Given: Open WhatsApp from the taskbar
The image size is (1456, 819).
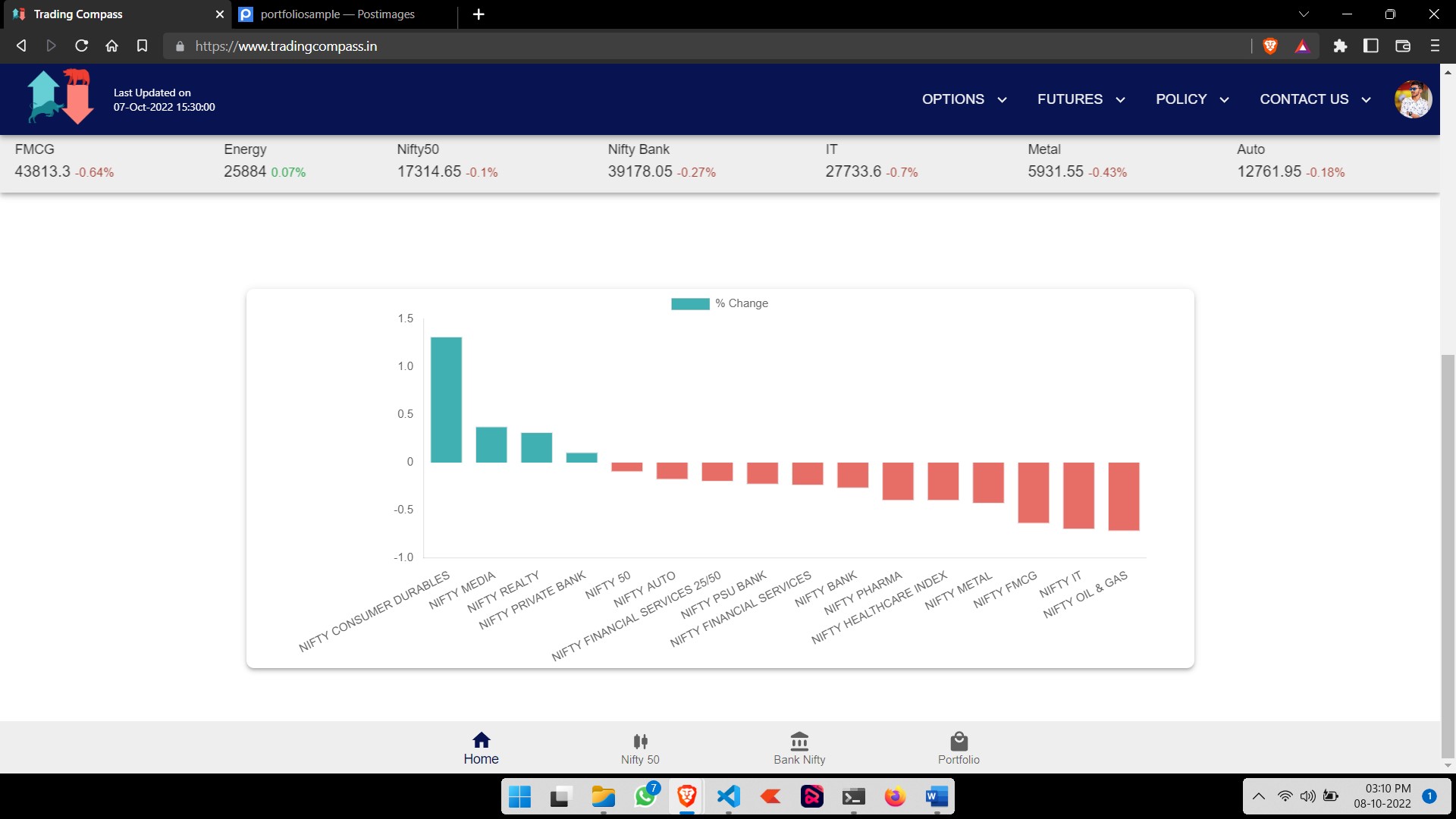Looking at the screenshot, I should pos(645,796).
